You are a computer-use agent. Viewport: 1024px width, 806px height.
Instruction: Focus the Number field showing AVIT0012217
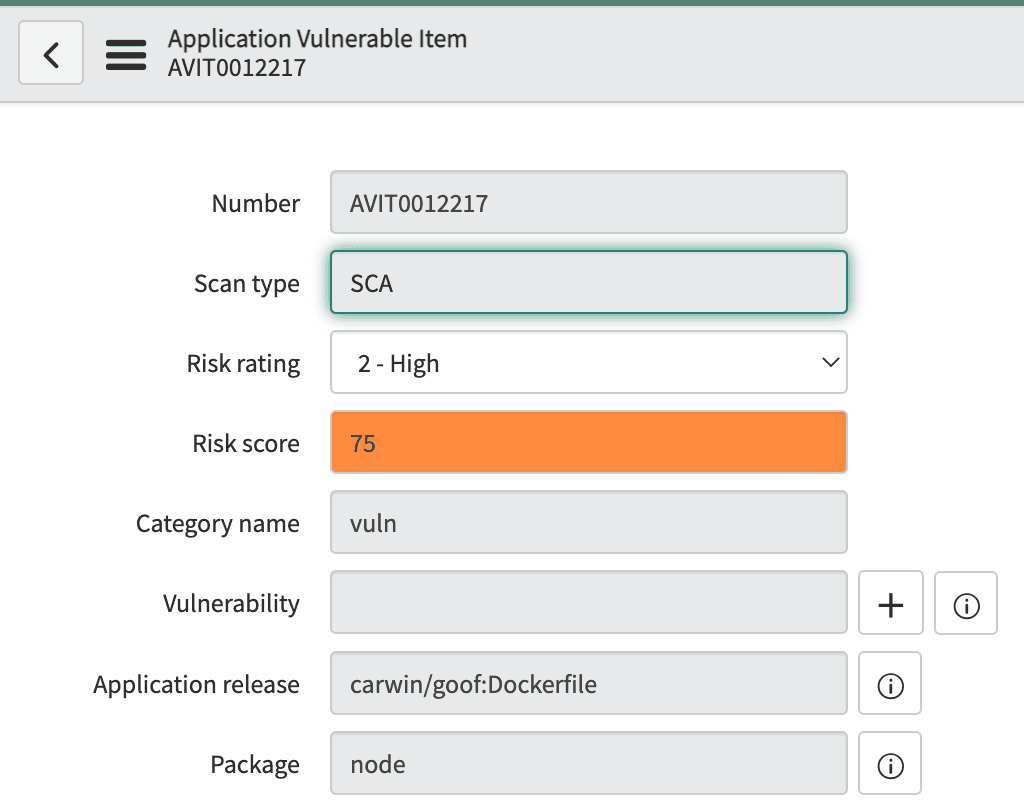click(588, 202)
